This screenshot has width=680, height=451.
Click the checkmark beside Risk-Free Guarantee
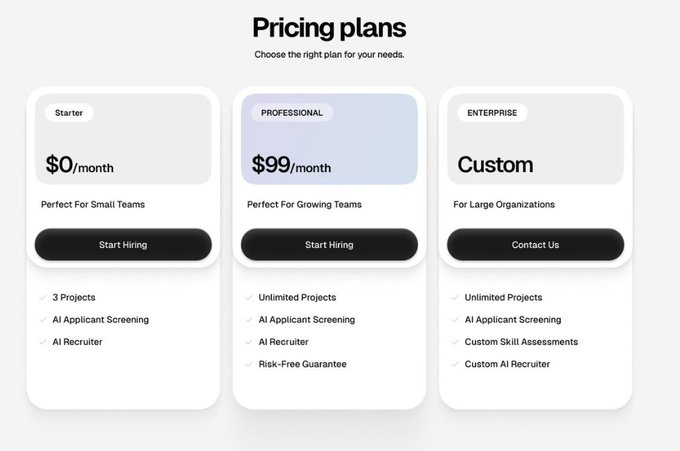point(249,364)
